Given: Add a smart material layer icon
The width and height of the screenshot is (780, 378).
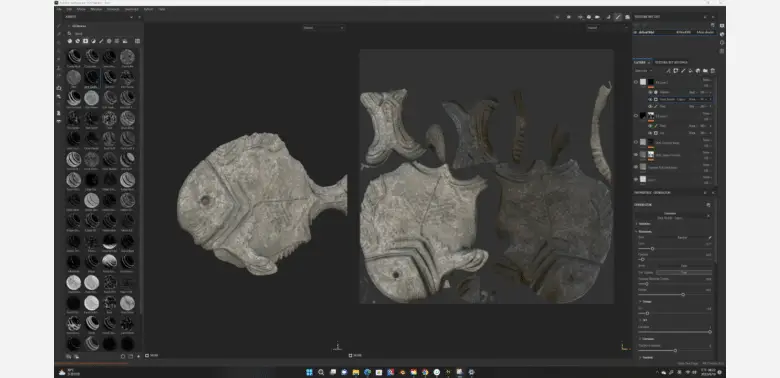Looking at the screenshot, I should [698, 71].
